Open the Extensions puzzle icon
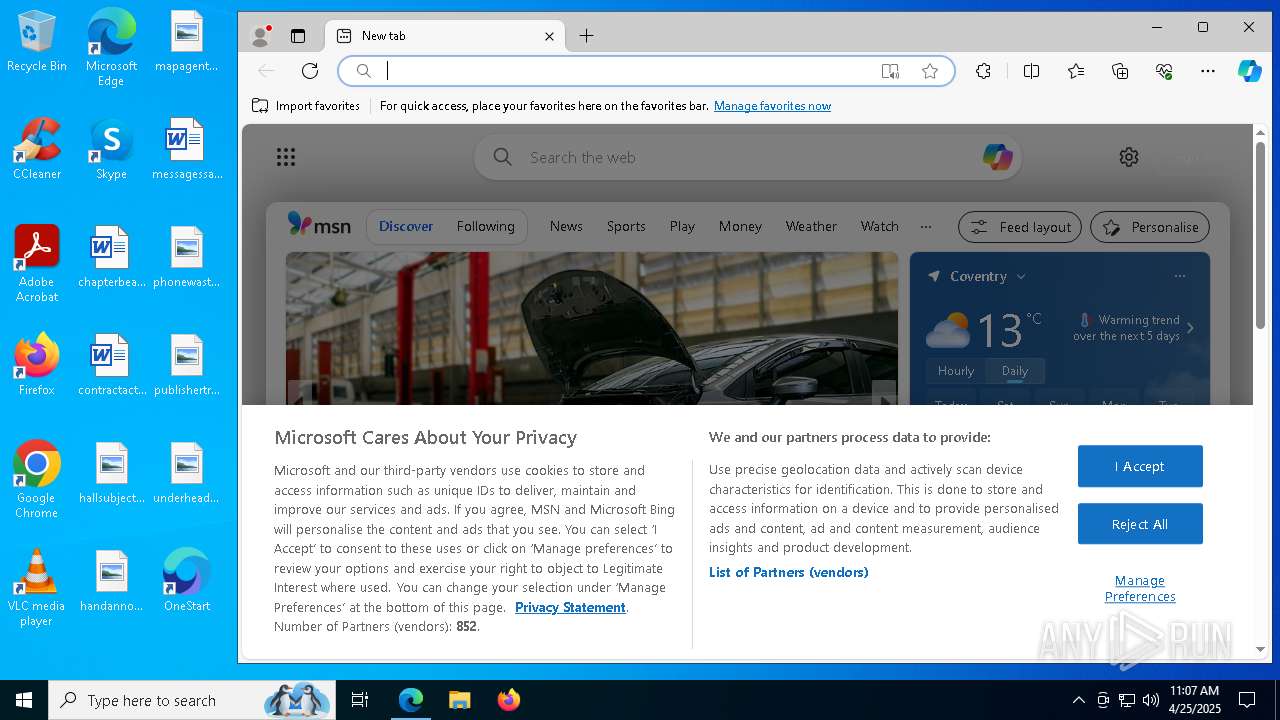 tap(983, 71)
